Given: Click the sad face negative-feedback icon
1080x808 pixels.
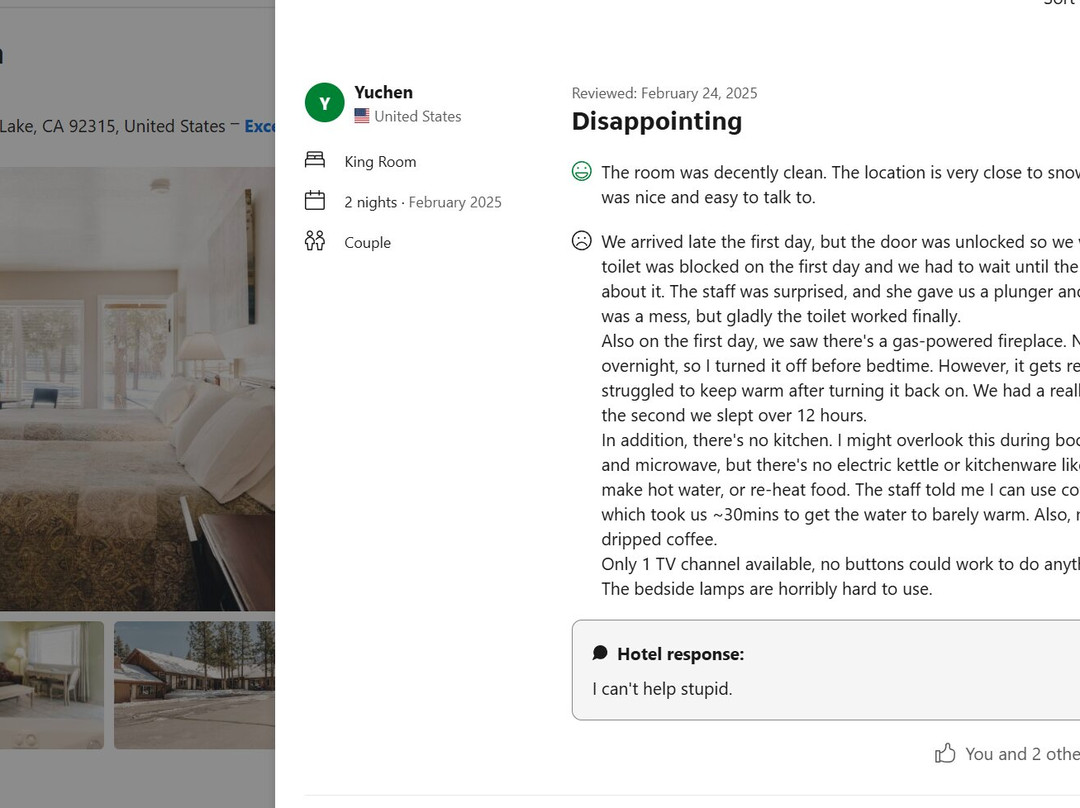Looking at the screenshot, I should 581,241.
